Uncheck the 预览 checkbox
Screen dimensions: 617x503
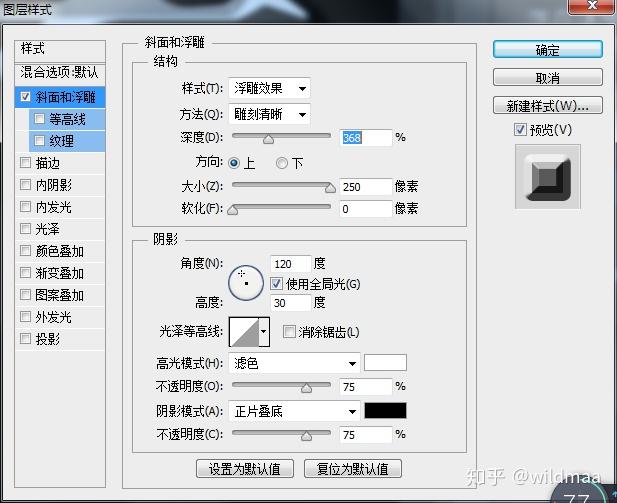[520, 129]
